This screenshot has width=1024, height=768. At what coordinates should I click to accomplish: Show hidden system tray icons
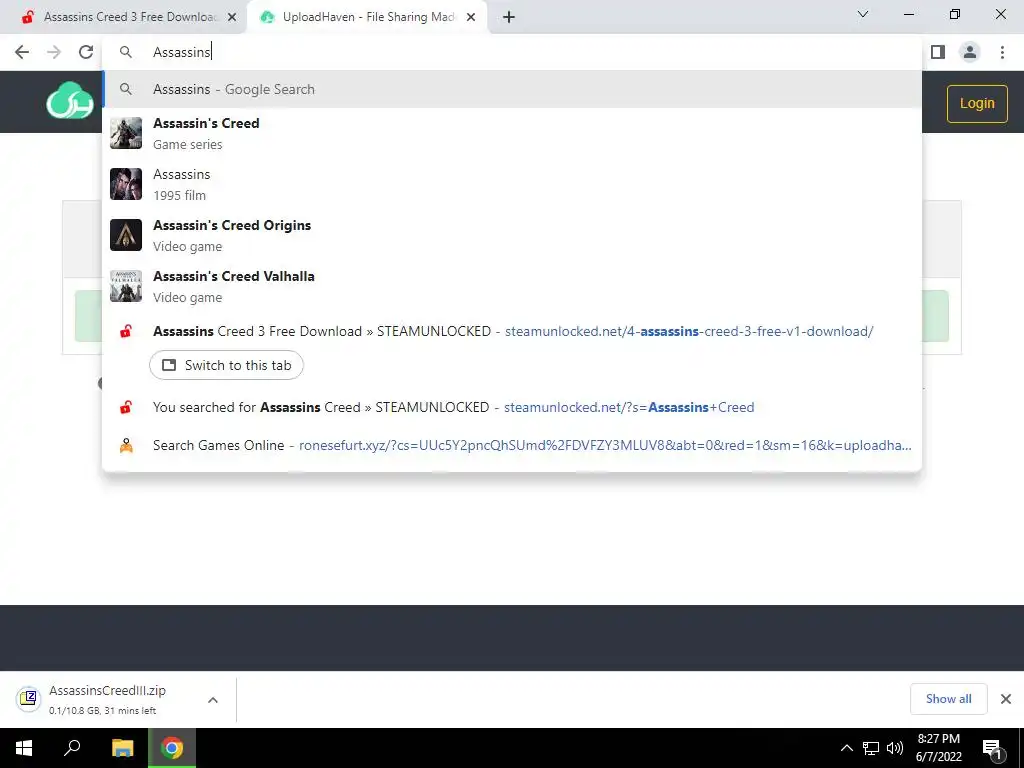point(846,748)
